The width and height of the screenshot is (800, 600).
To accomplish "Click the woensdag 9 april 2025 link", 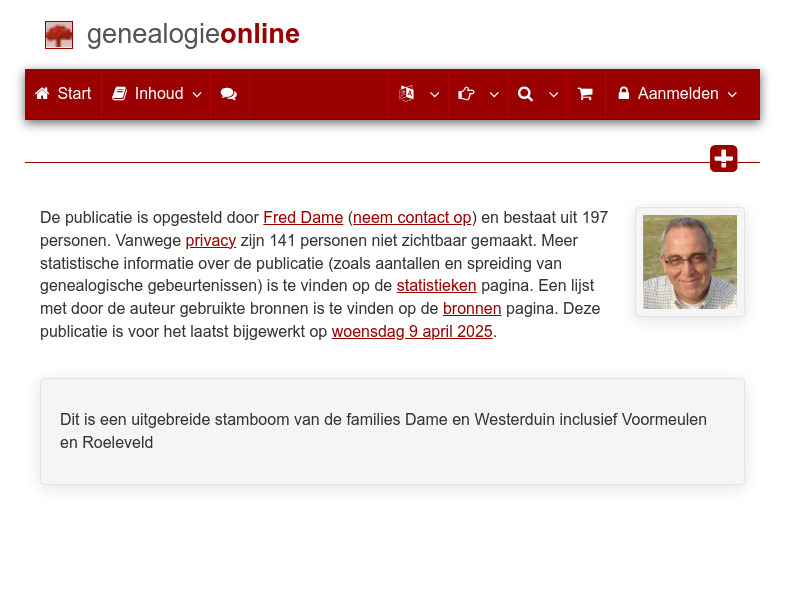I will tap(412, 331).
